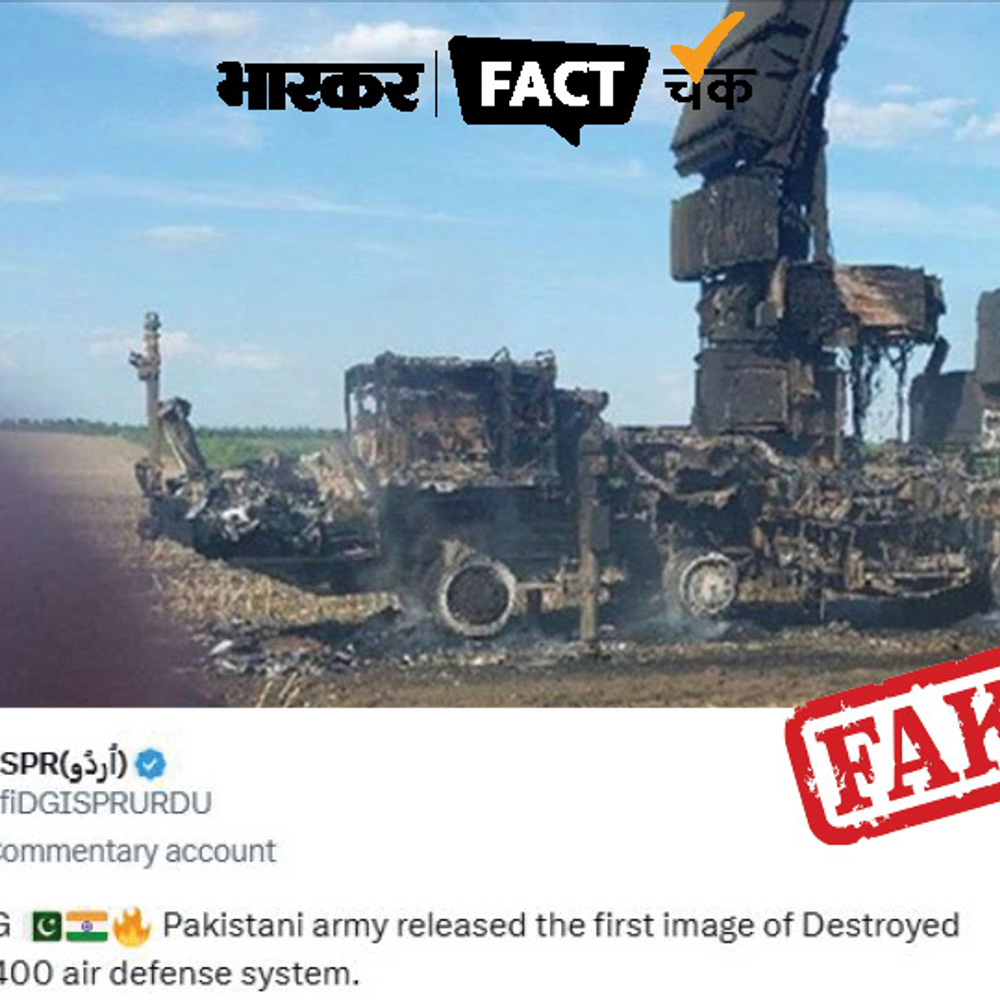Click the red FAKE stamp

895,747
